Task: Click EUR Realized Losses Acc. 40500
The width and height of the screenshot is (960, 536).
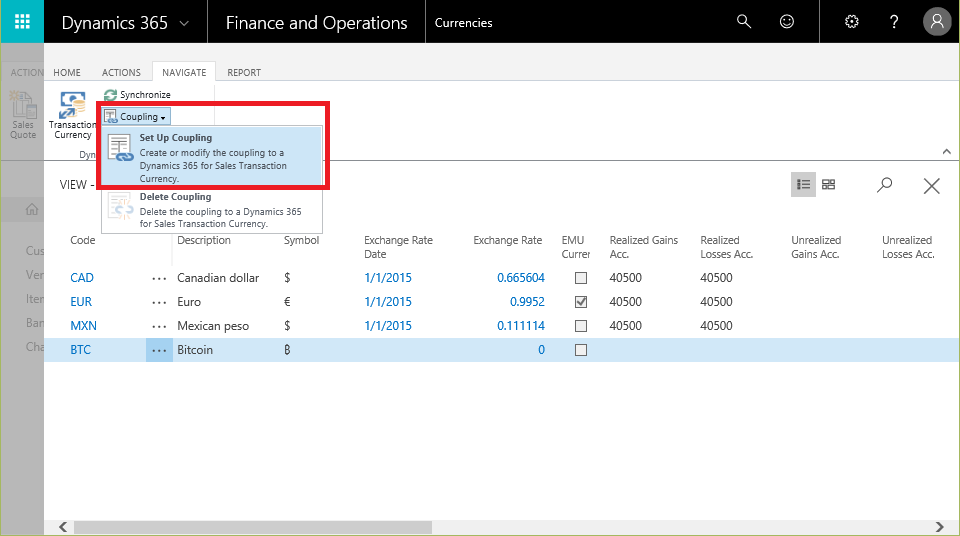Action: pyautogui.click(x=716, y=302)
